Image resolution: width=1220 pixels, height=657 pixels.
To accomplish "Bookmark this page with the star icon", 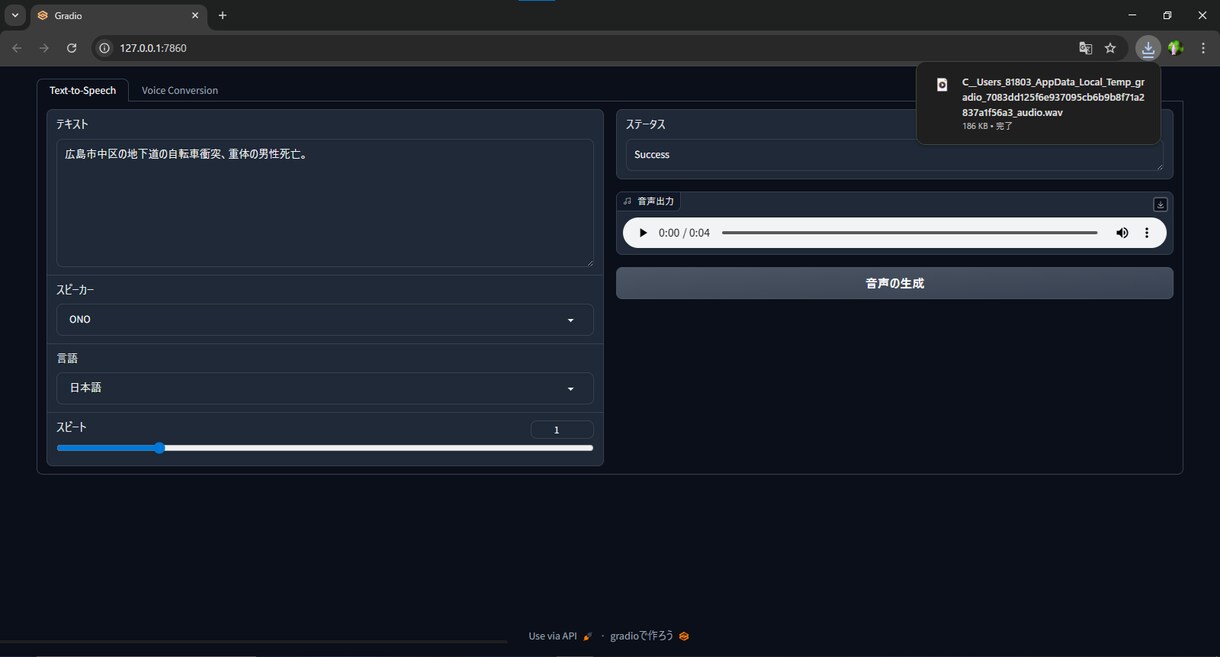I will pyautogui.click(x=1110, y=48).
